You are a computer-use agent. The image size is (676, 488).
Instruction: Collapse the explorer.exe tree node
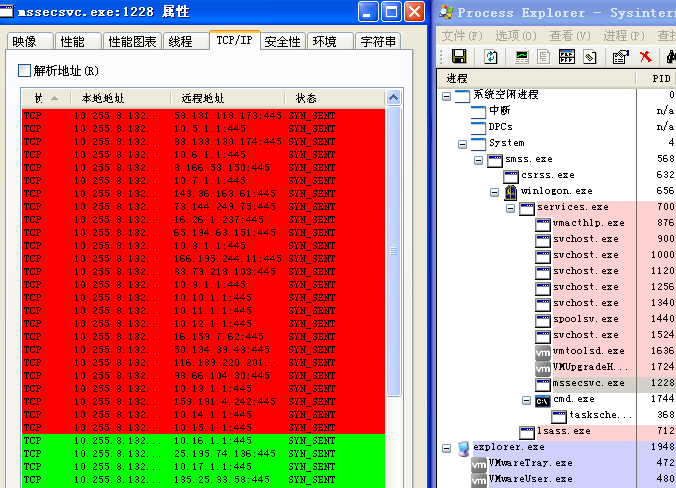[x=447, y=448]
